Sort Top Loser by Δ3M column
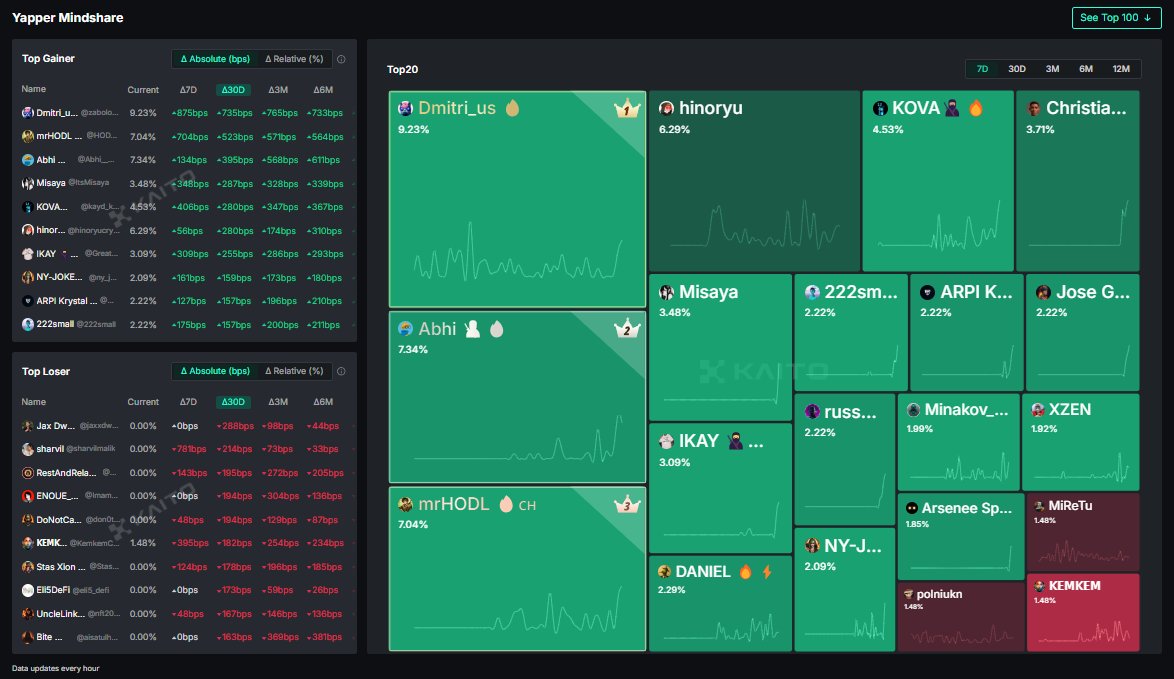 [x=278, y=402]
